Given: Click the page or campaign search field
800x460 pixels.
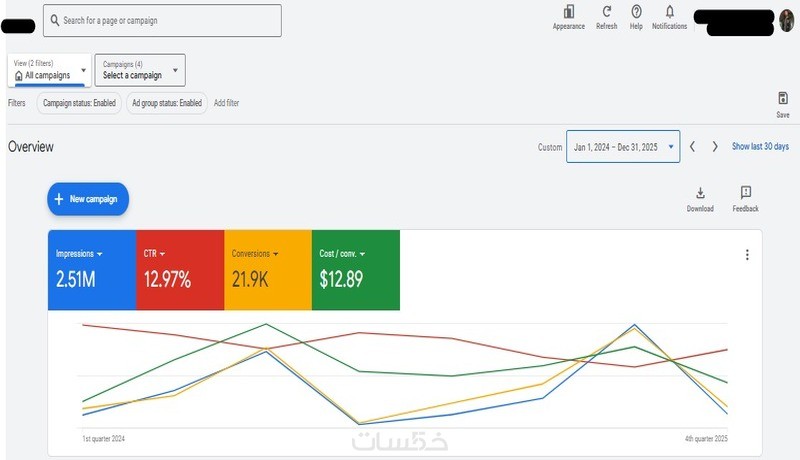Looking at the screenshot, I should coord(162,20).
